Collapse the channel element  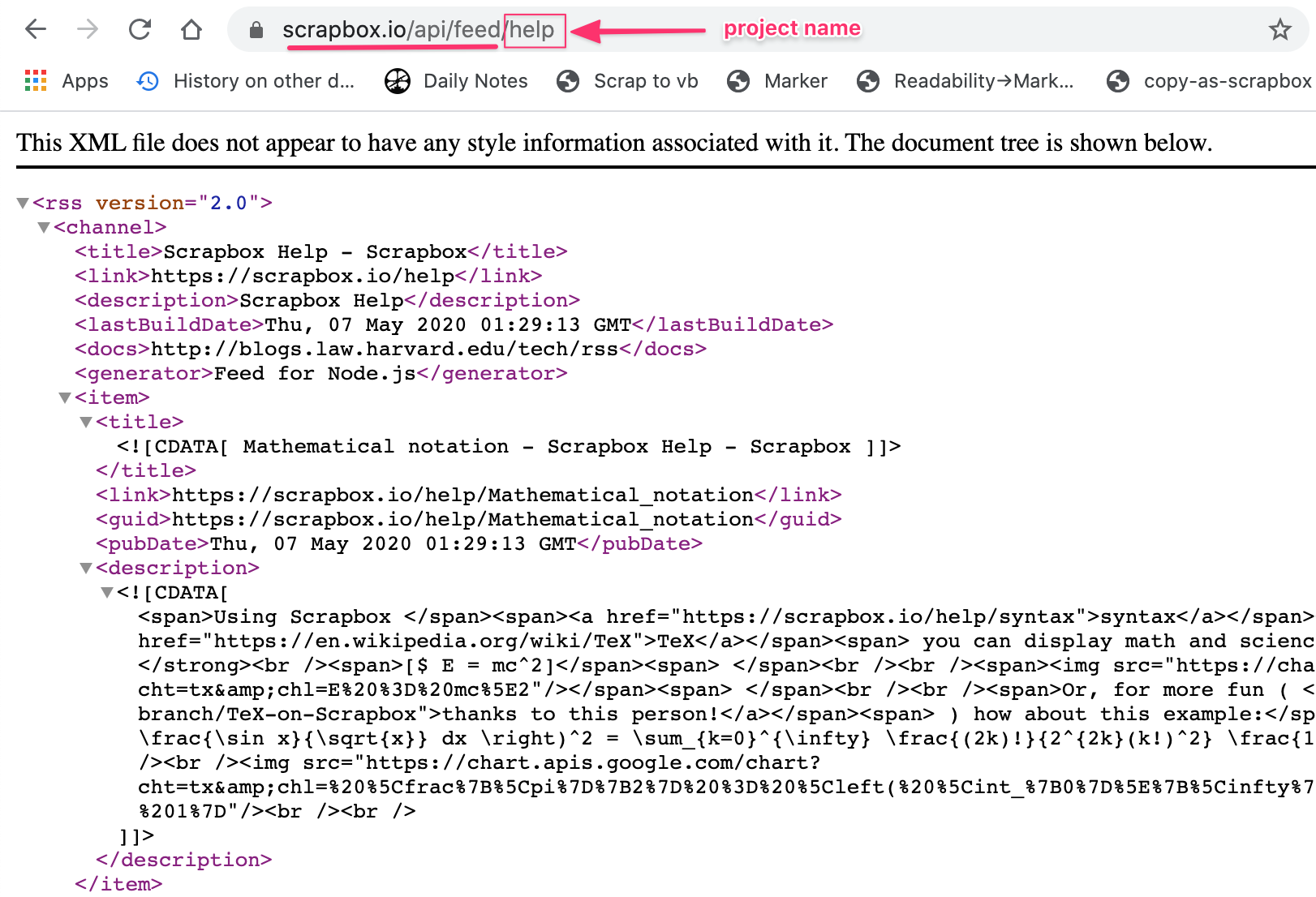pyautogui.click(x=44, y=227)
